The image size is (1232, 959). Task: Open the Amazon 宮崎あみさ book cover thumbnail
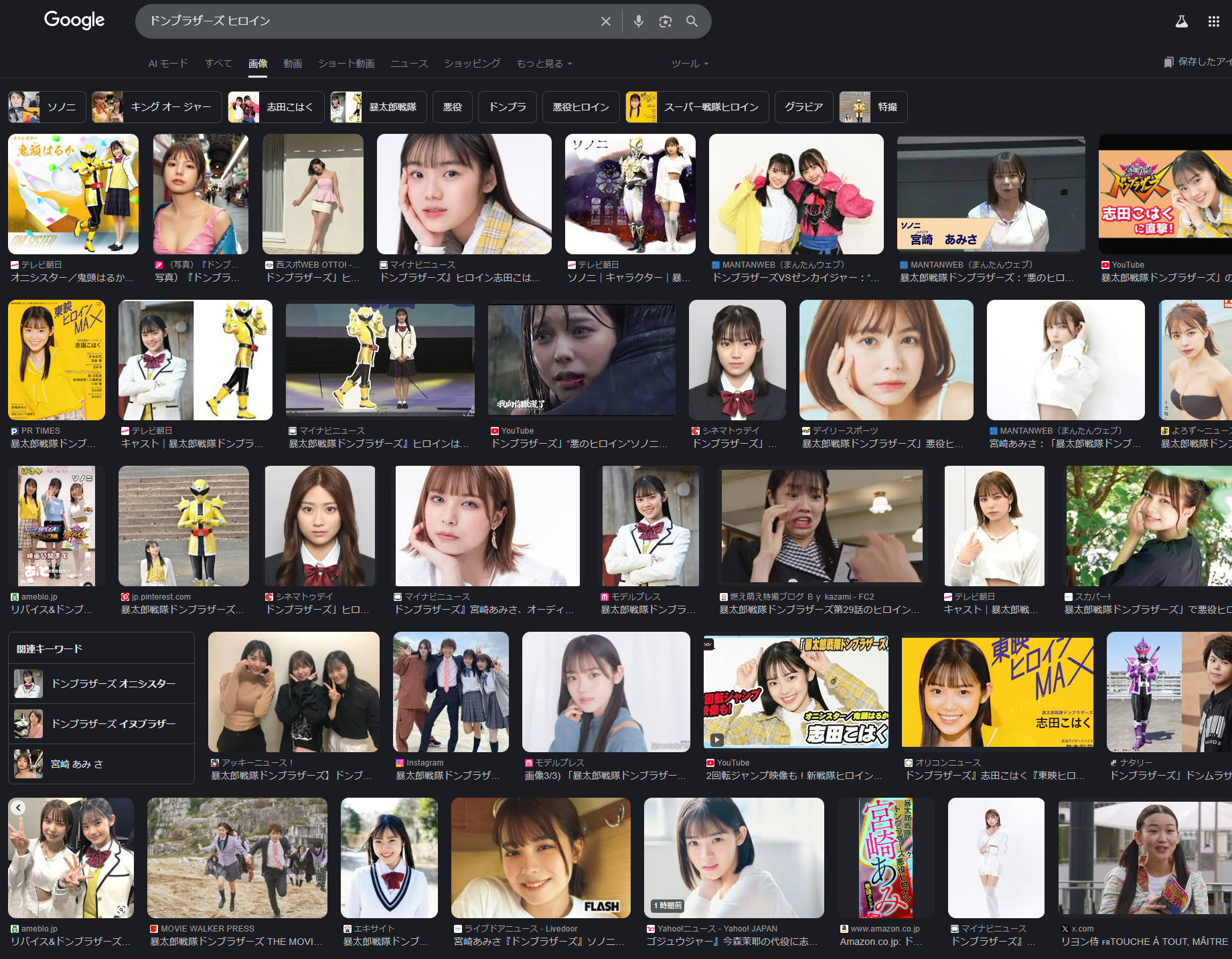(x=885, y=857)
